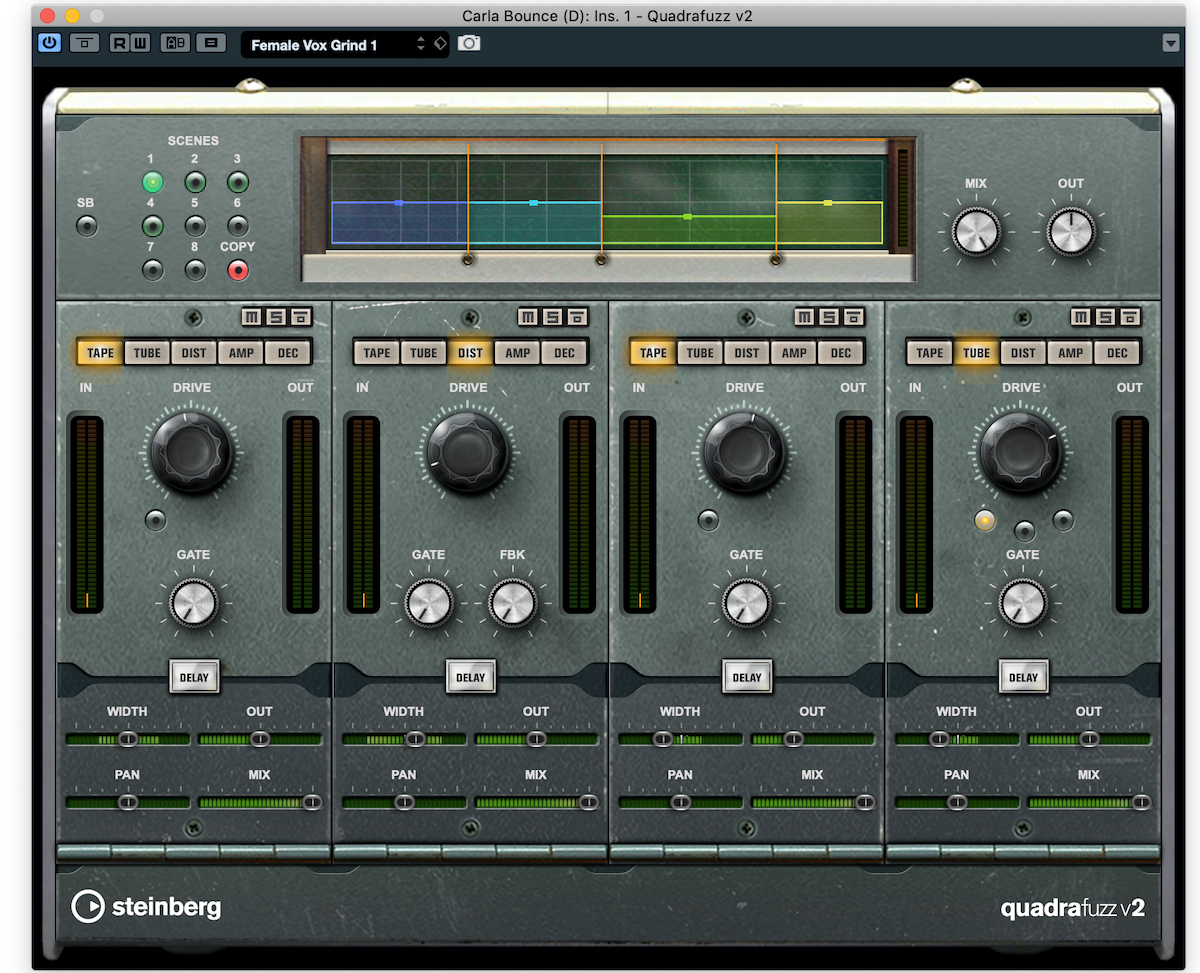The width and height of the screenshot is (1200, 973).
Task: Mute band 4 with its M button
Action: click(1081, 317)
